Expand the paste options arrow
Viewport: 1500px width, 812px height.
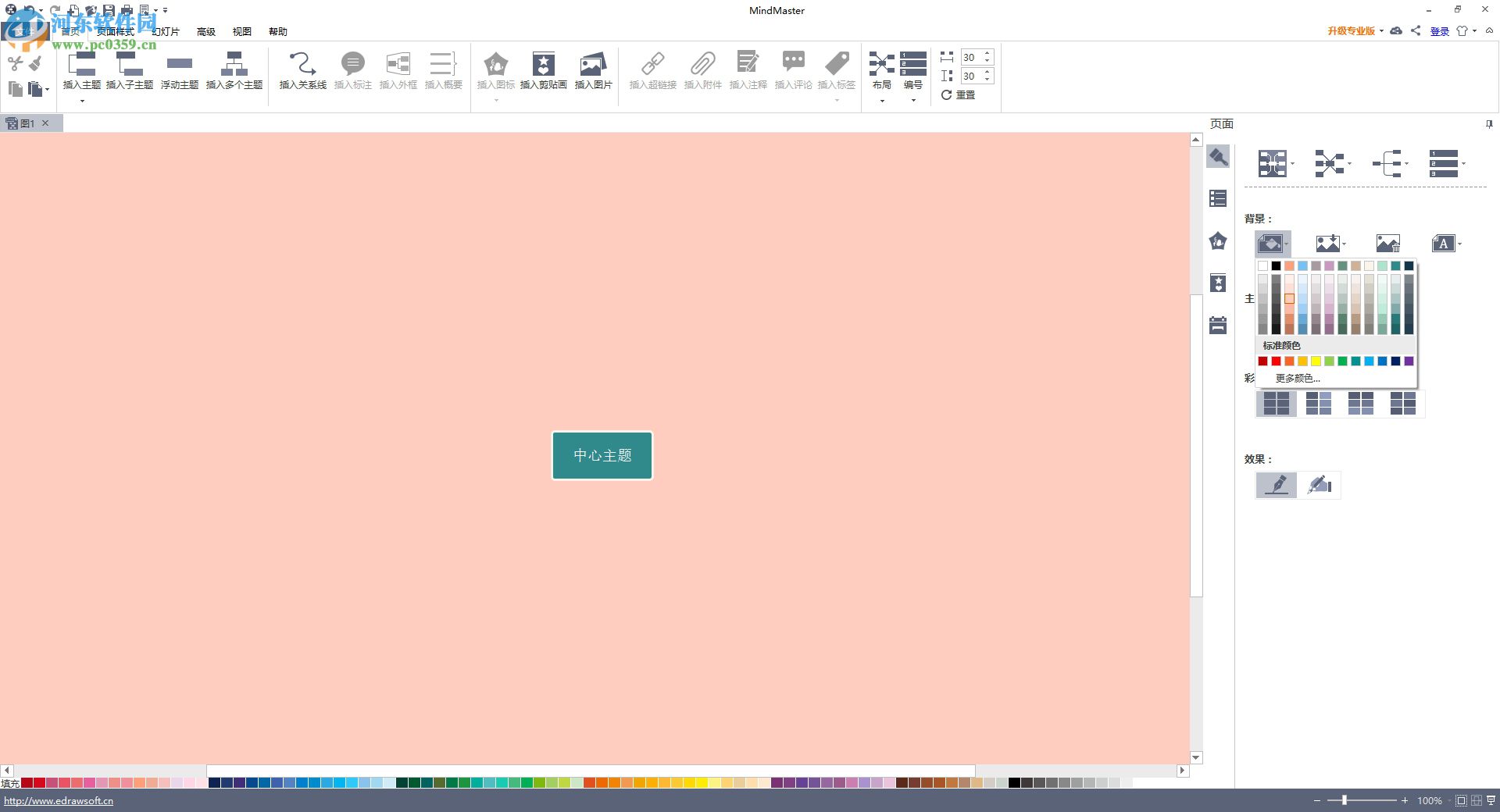pos(47,90)
